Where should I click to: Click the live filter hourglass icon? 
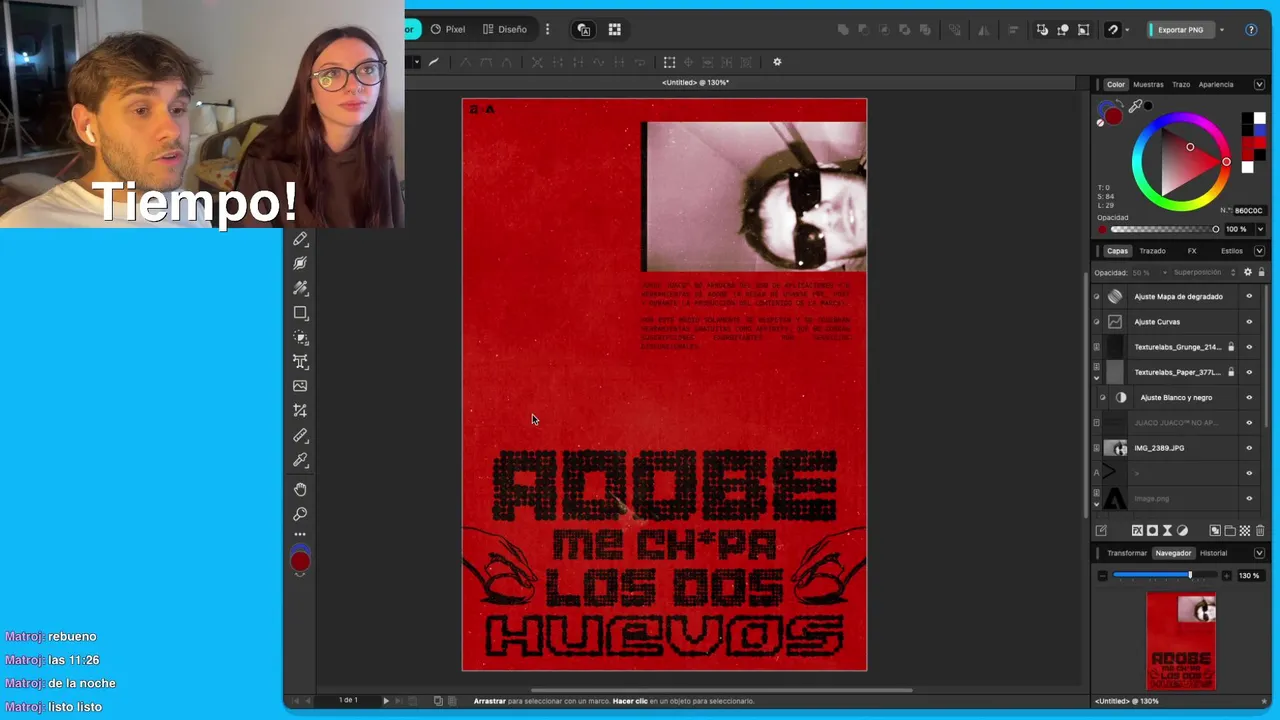click(x=1167, y=531)
